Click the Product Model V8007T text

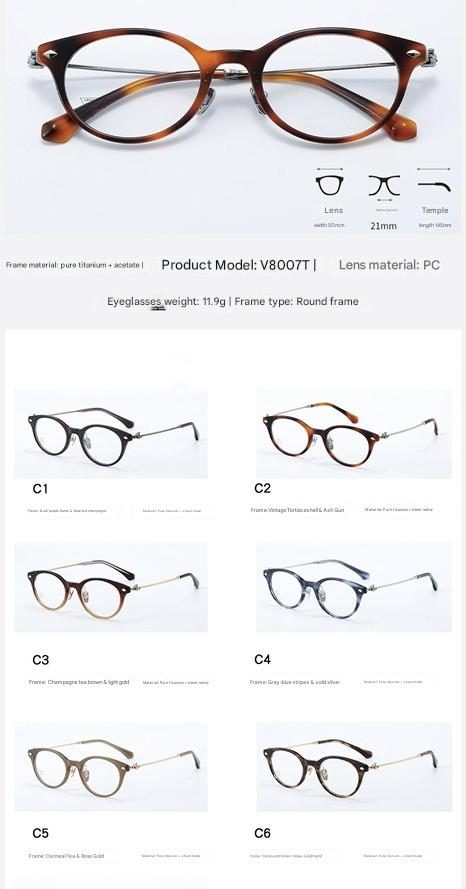(236, 265)
